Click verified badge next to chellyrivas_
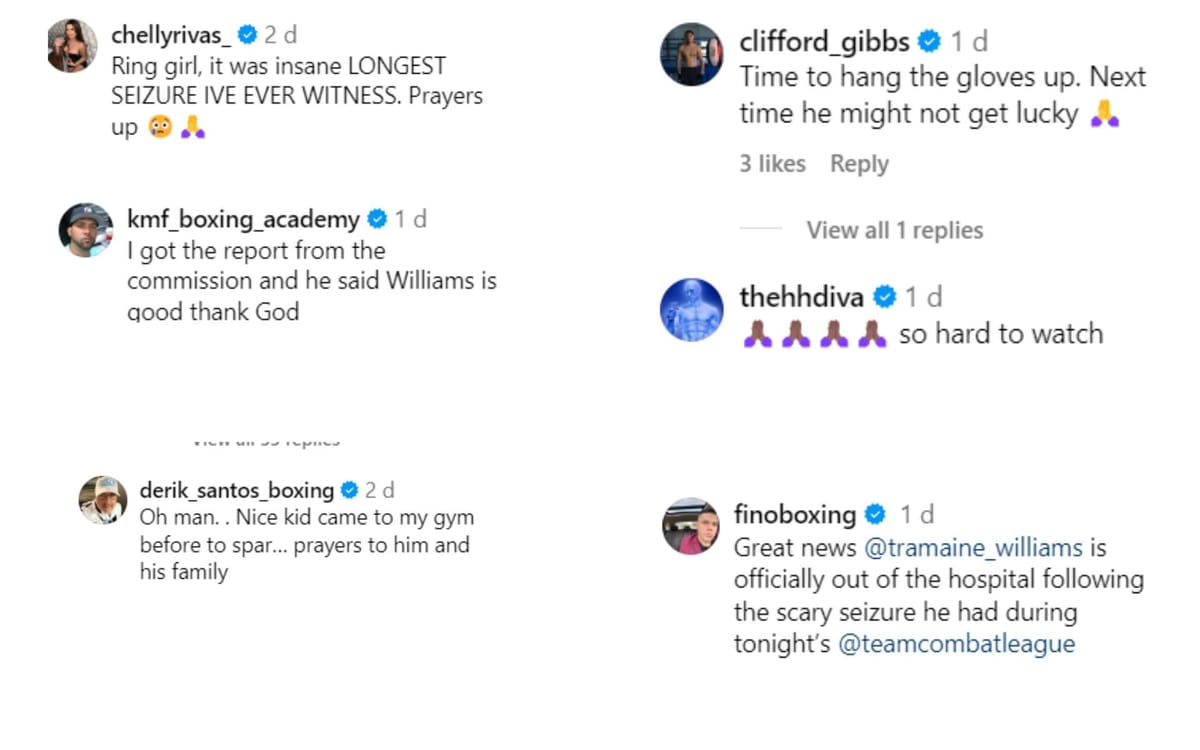 pyautogui.click(x=247, y=36)
